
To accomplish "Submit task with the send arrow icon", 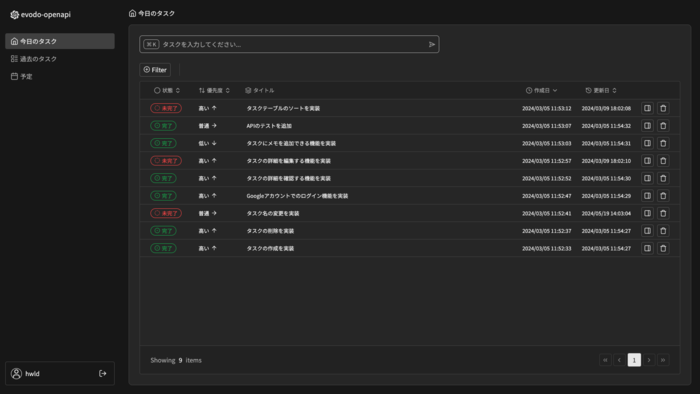I will click(x=432, y=44).
